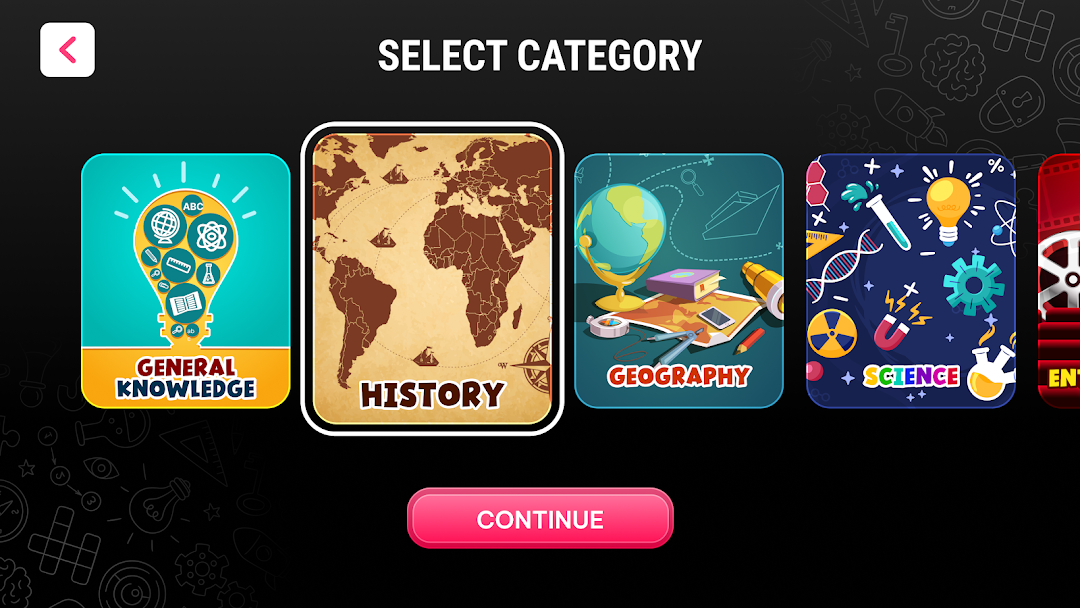
Task: Open the Science category card
Action: pyautogui.click(x=911, y=281)
